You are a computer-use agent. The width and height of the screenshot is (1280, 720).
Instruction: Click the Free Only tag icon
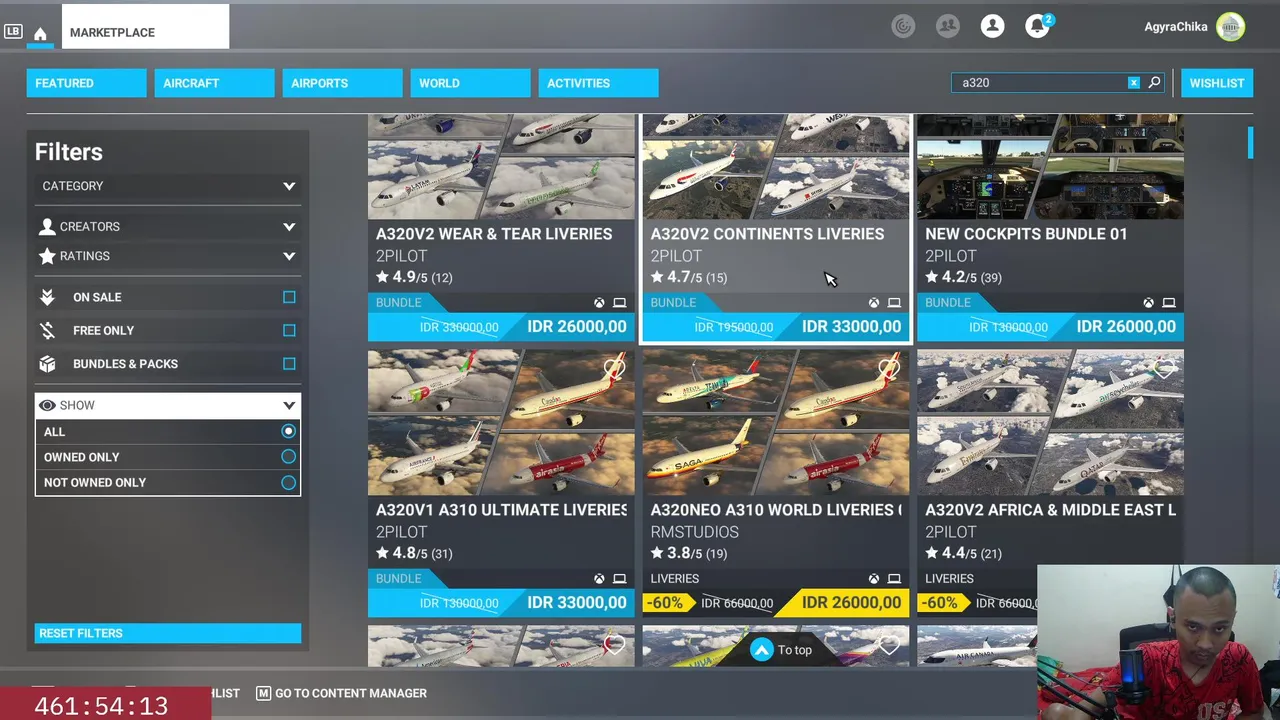(47, 330)
